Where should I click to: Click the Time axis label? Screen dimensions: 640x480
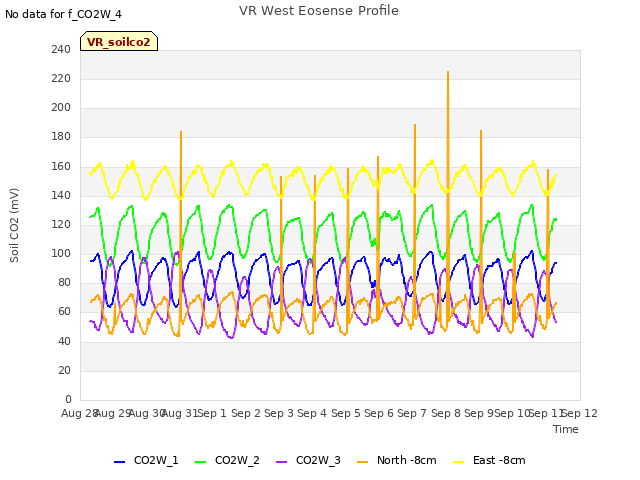point(566,429)
